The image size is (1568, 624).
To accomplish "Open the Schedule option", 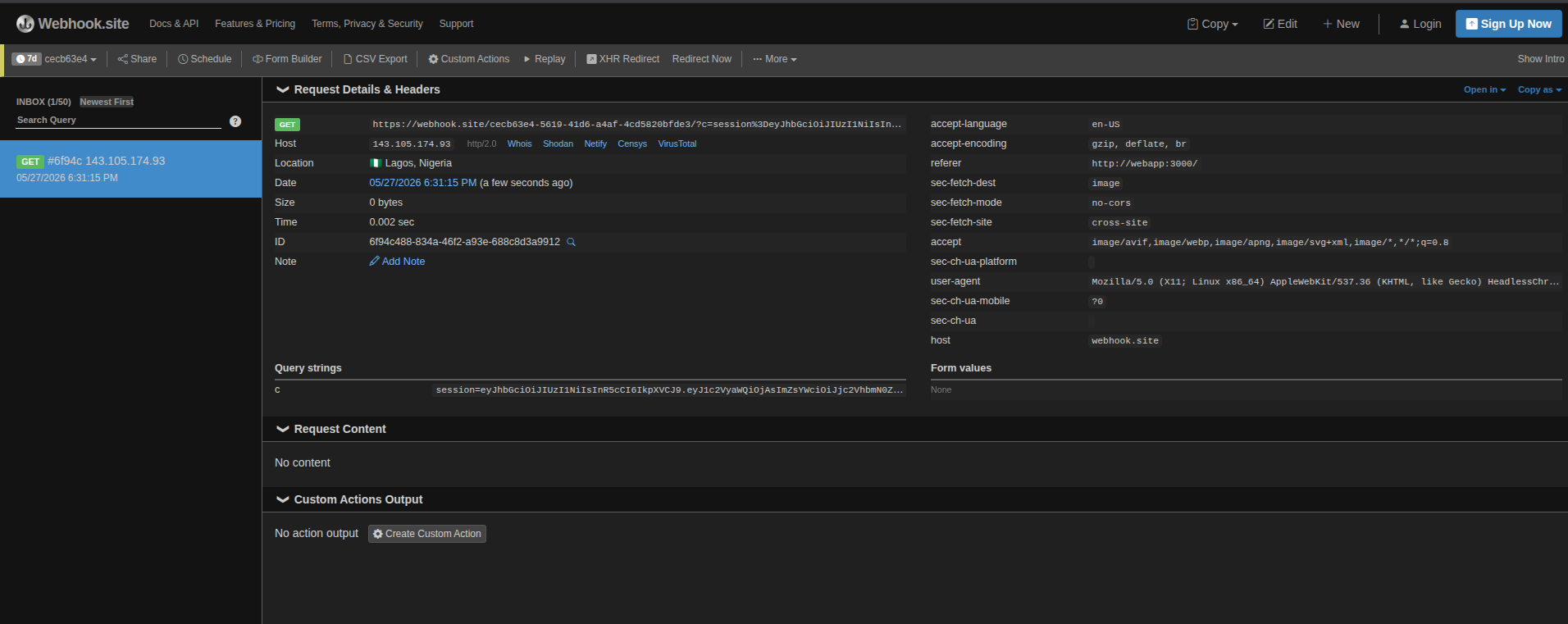I will [x=205, y=59].
